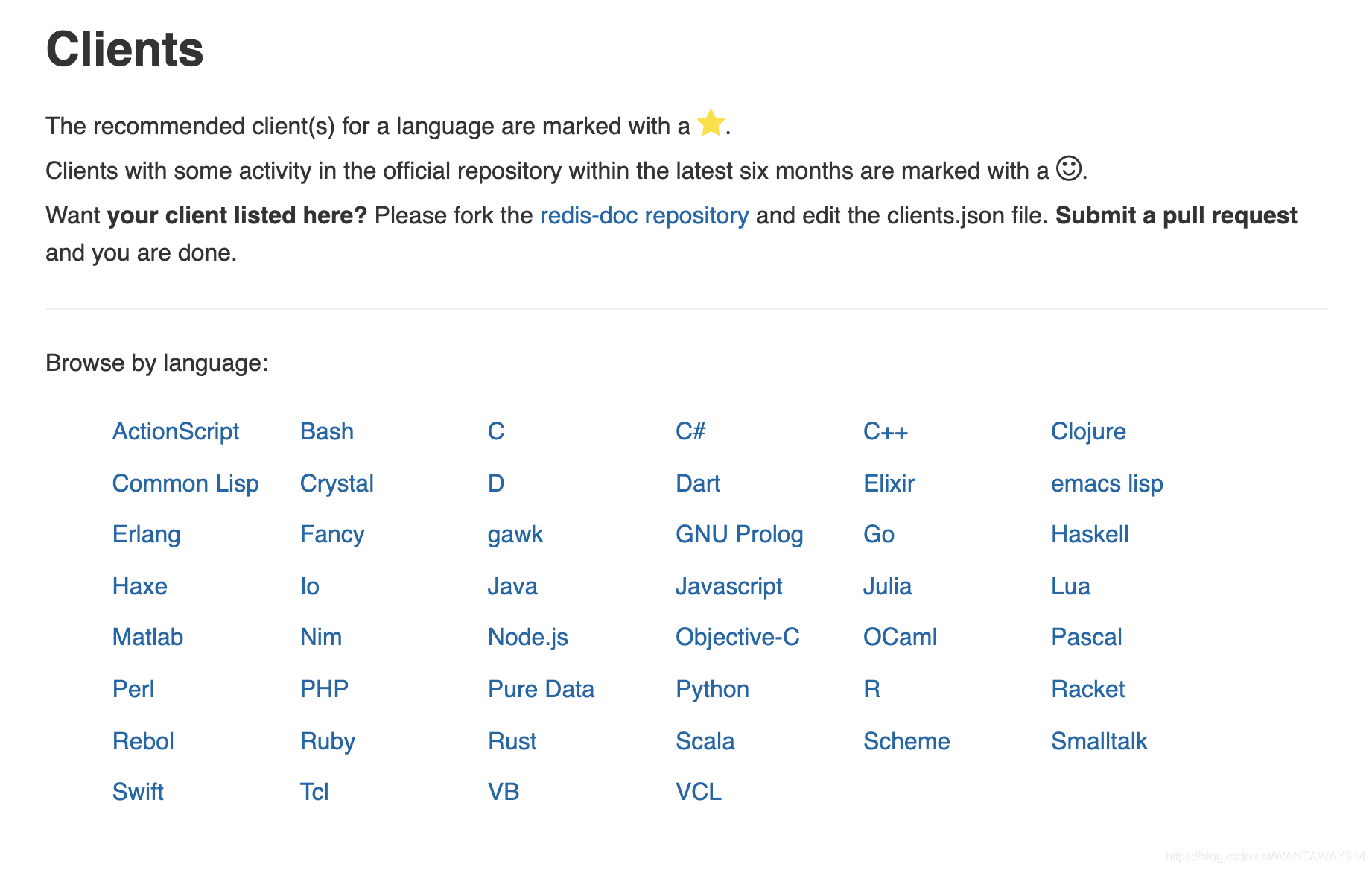Open the C++ clients link
The height and width of the screenshot is (870, 1372).
886,431
